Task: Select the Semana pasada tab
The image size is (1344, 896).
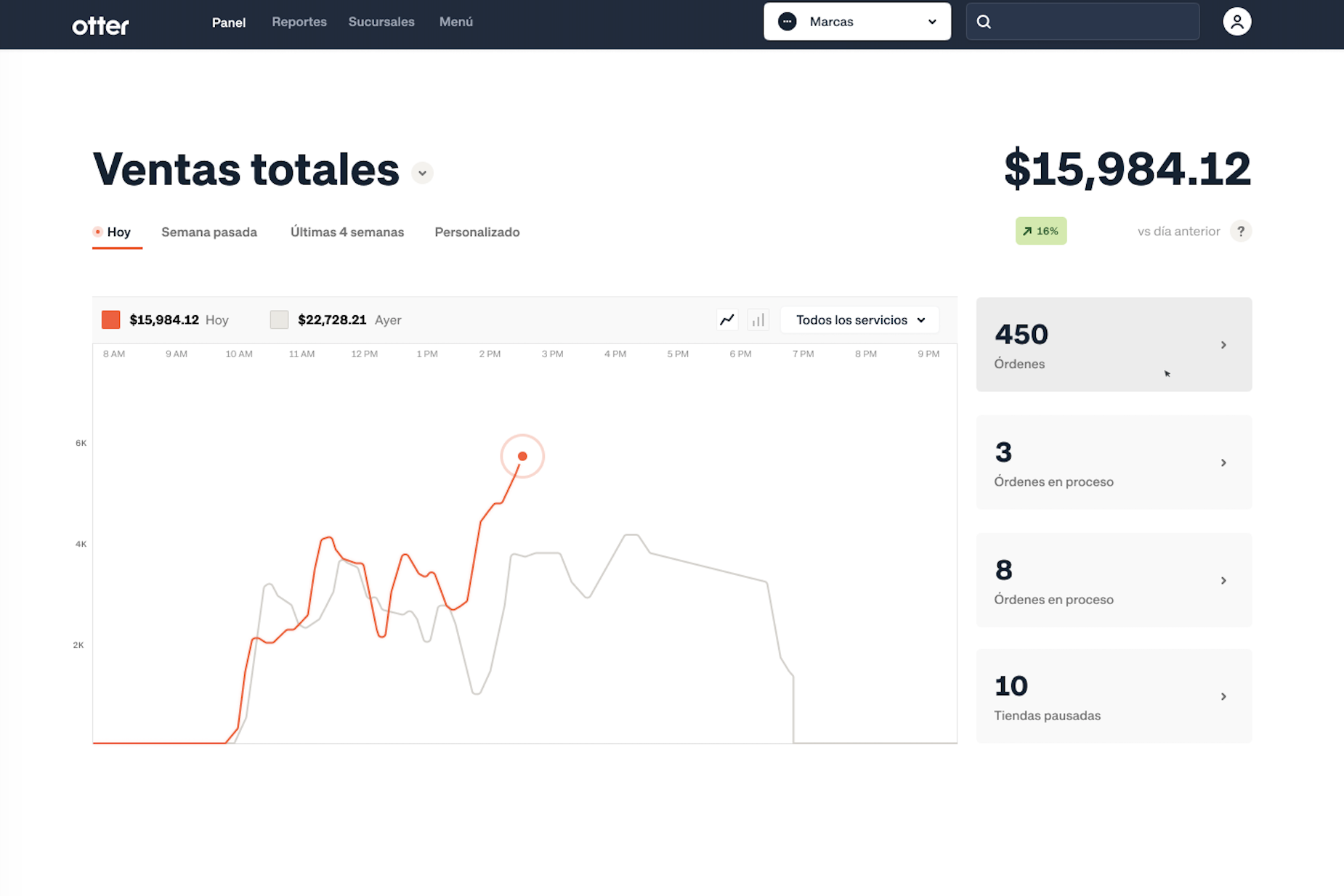Action: click(x=209, y=232)
